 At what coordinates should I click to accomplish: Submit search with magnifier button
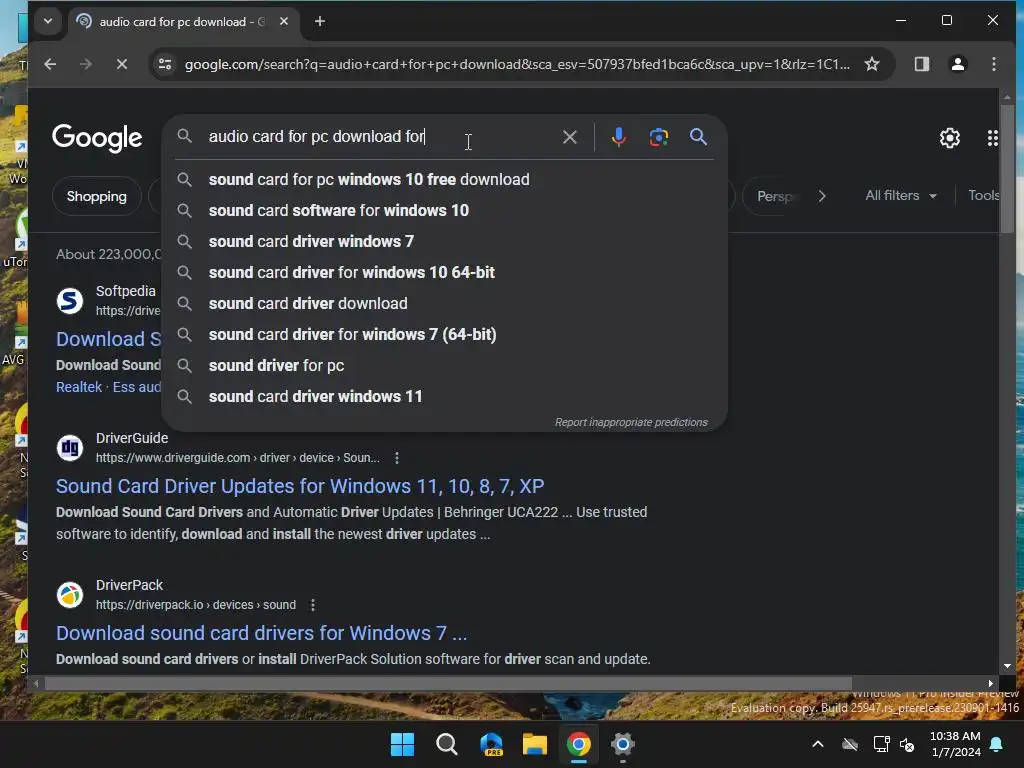coord(698,137)
